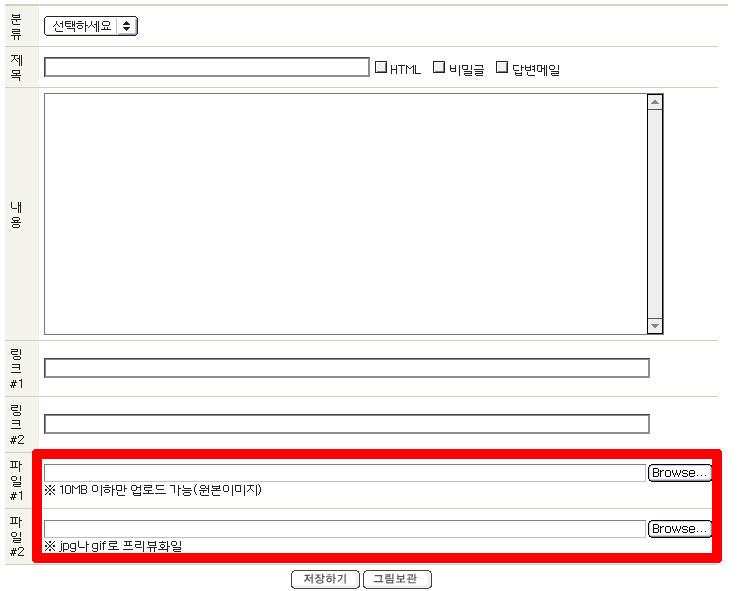This screenshot has height=591, width=740.
Task: Click Browse button for 파일 #2
Action: pos(679,529)
